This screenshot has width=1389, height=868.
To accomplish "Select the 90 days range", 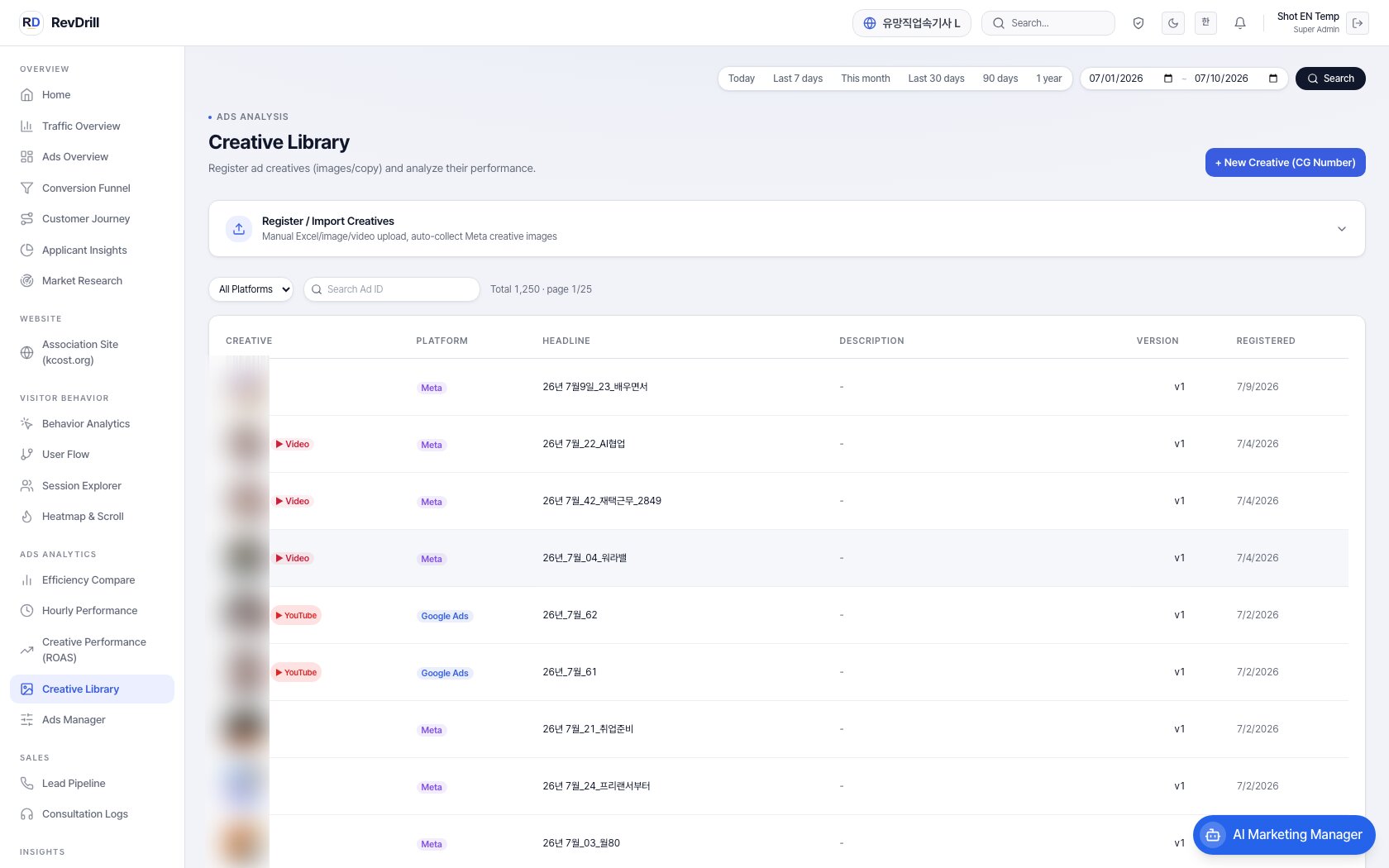I will tap(1000, 79).
